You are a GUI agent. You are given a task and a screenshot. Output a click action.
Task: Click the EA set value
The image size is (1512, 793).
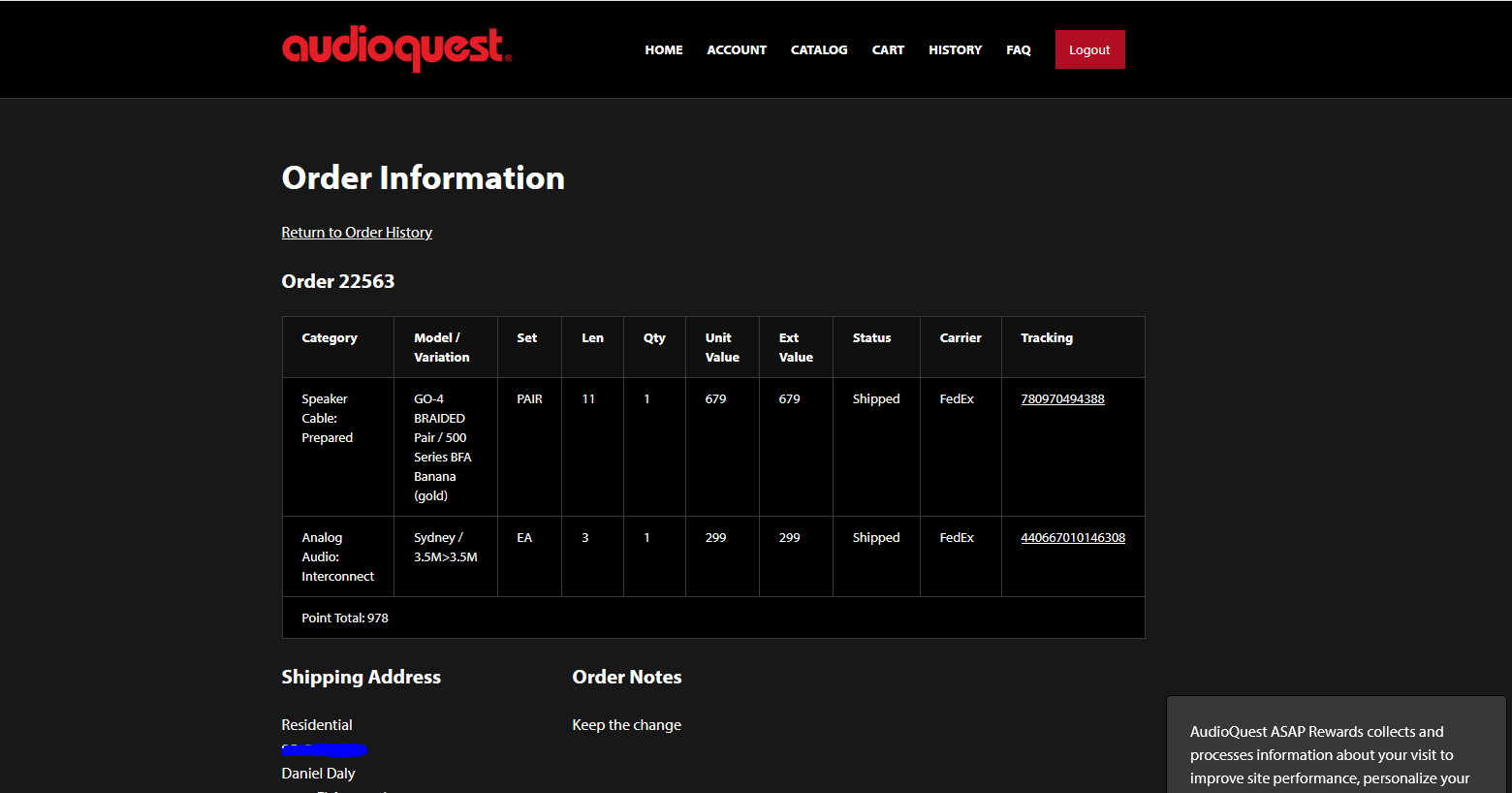[524, 538]
